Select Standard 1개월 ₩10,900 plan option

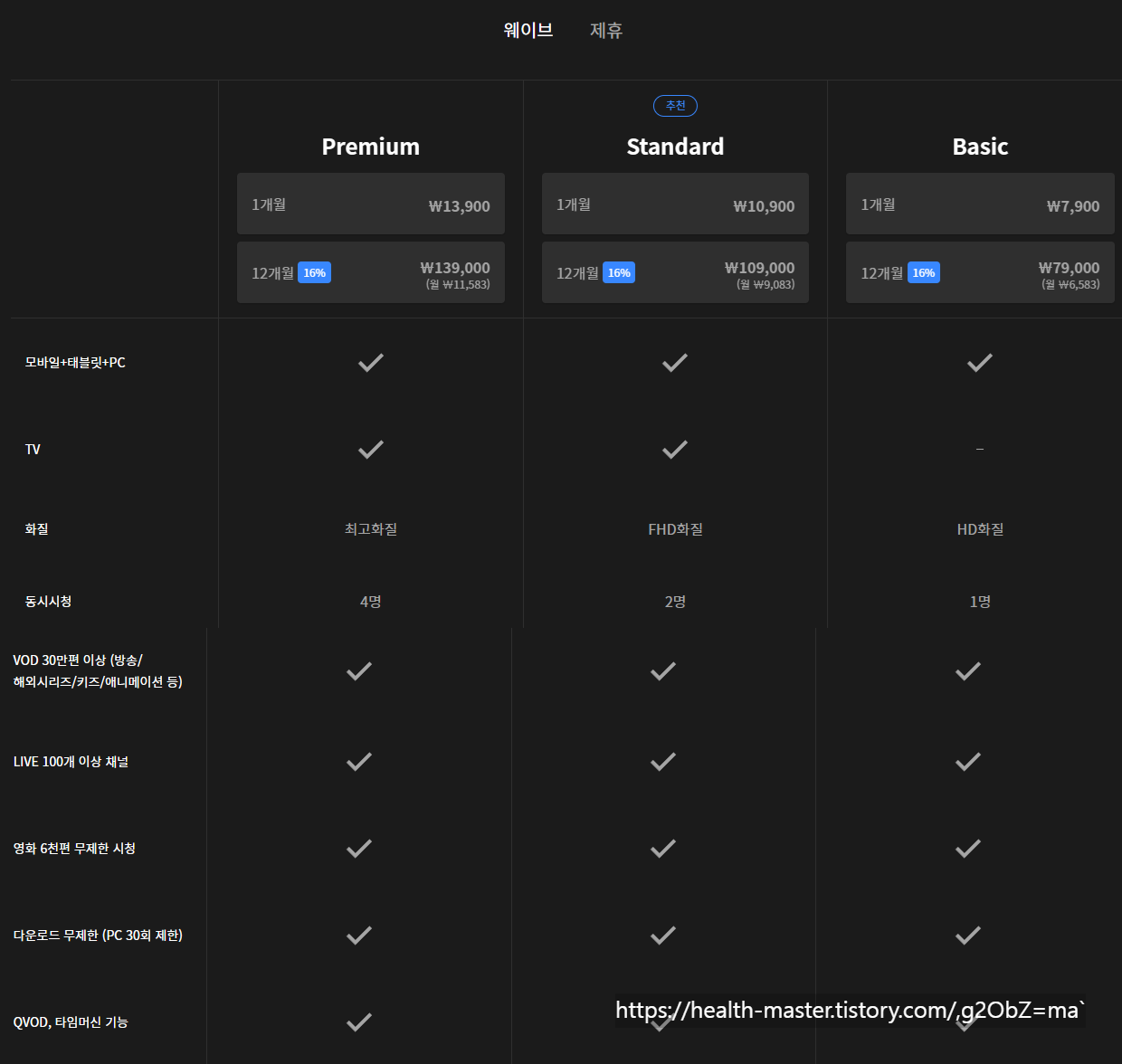[675, 204]
